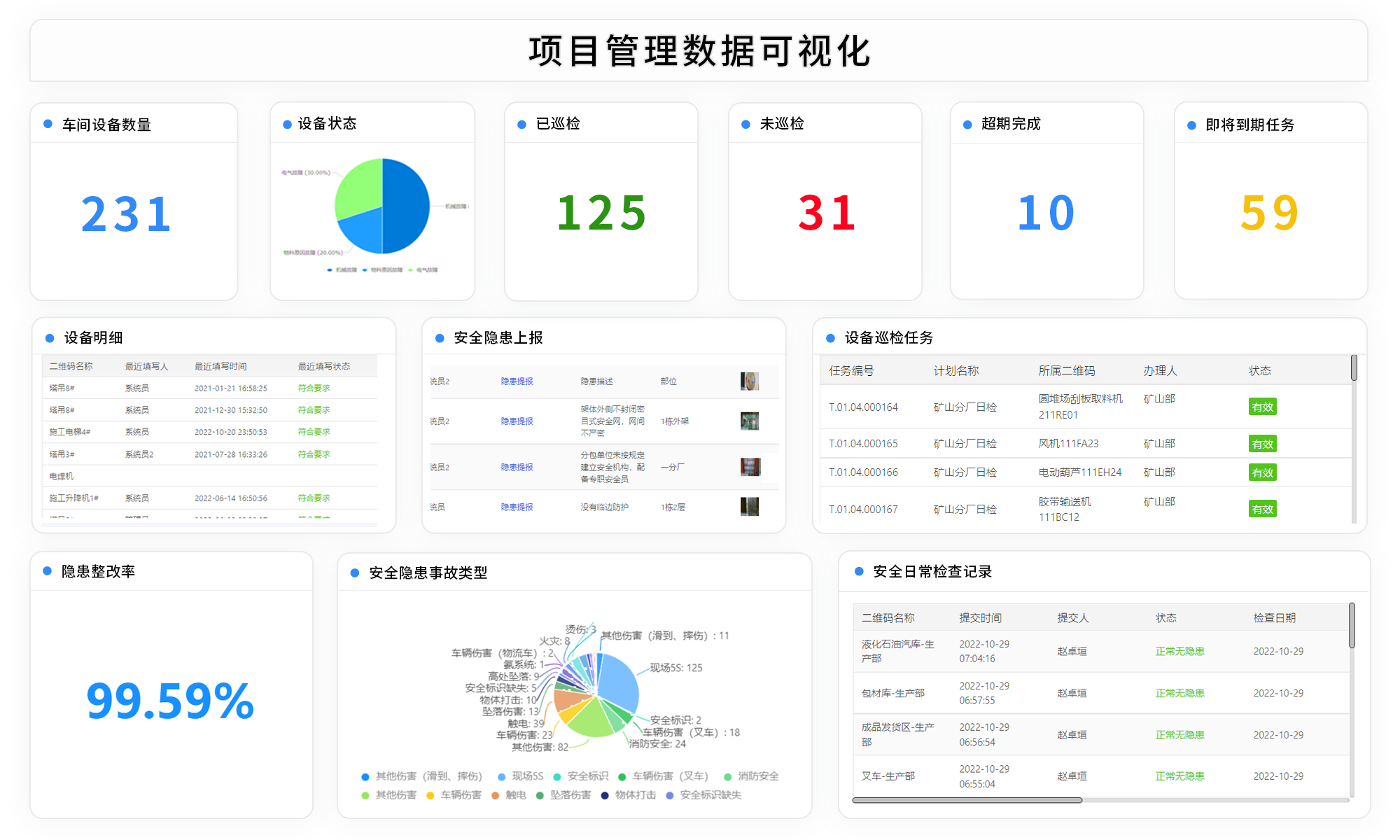Open the thumbnail in the 一分厂 hazard row
Image resolution: width=1400 pixels, height=840 pixels.
tap(750, 467)
